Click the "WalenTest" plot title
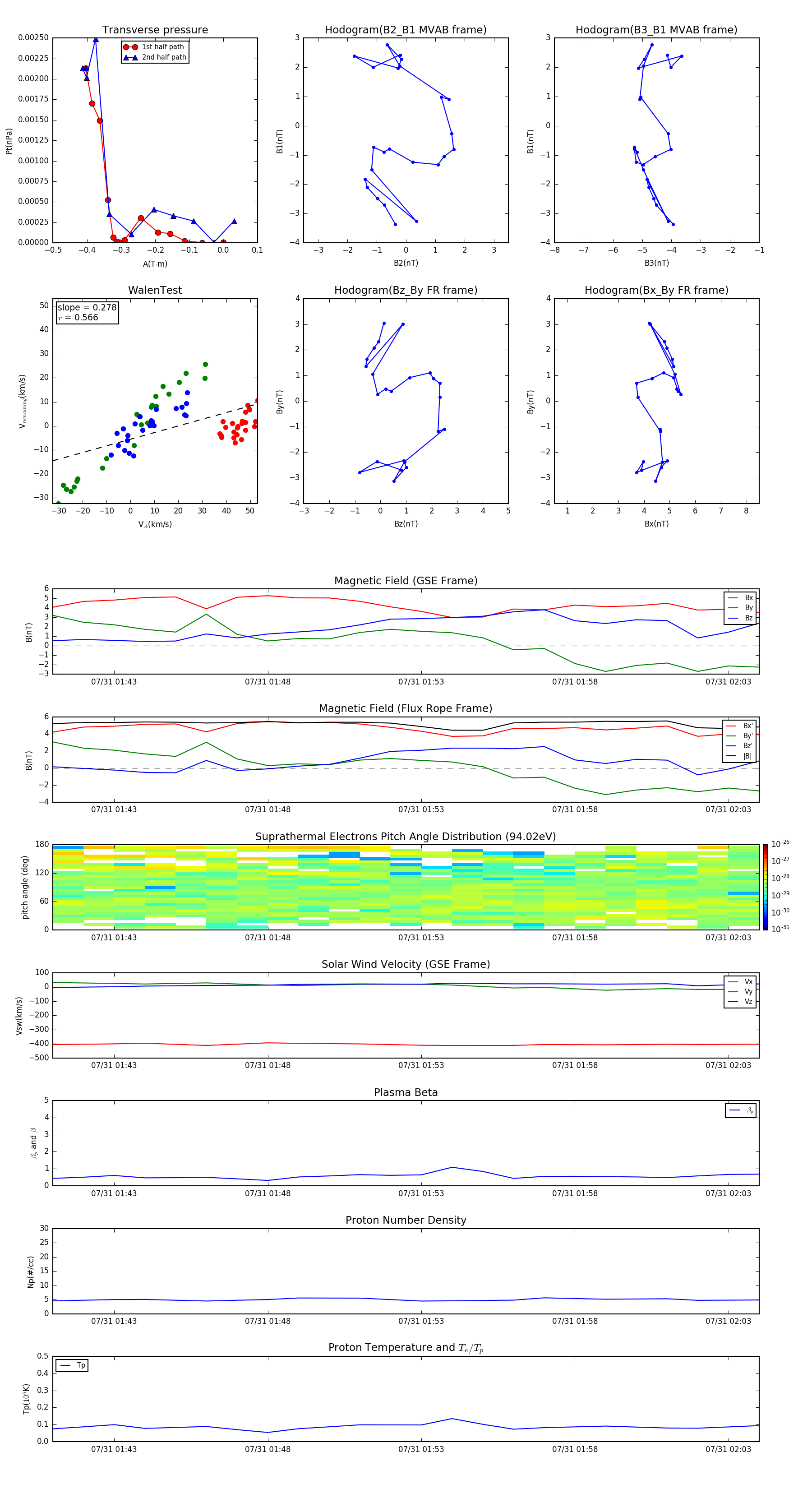The width and height of the screenshot is (812, 1489). coord(155,290)
